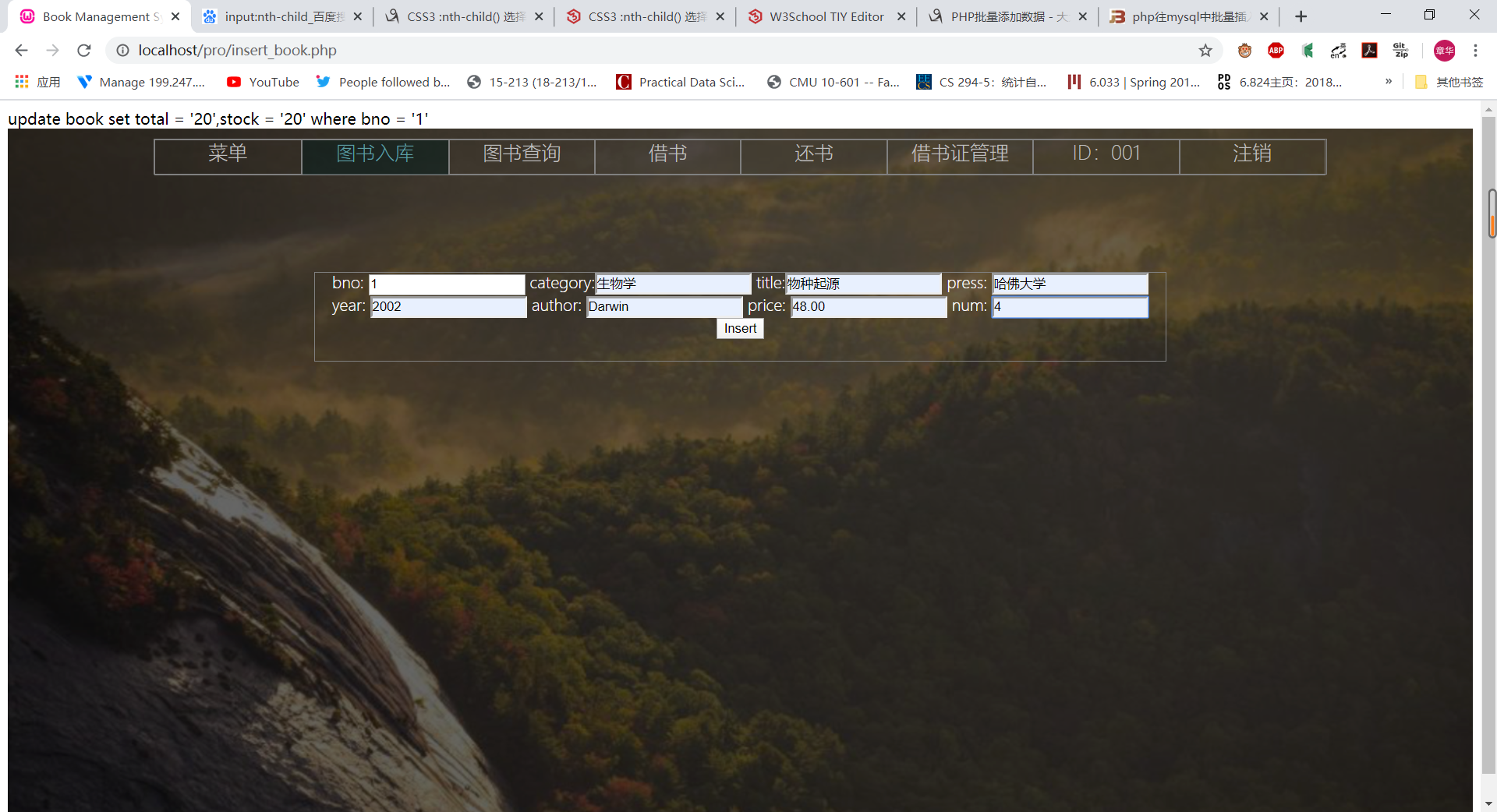
Task: Open the GitZip extension icon
Action: [1400, 51]
